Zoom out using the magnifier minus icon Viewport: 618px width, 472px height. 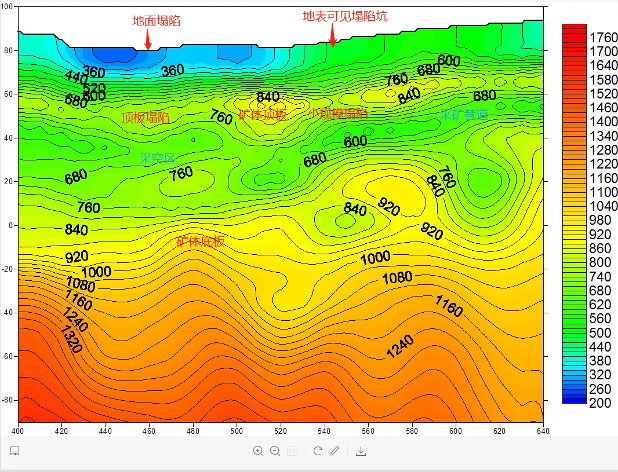(x=275, y=451)
